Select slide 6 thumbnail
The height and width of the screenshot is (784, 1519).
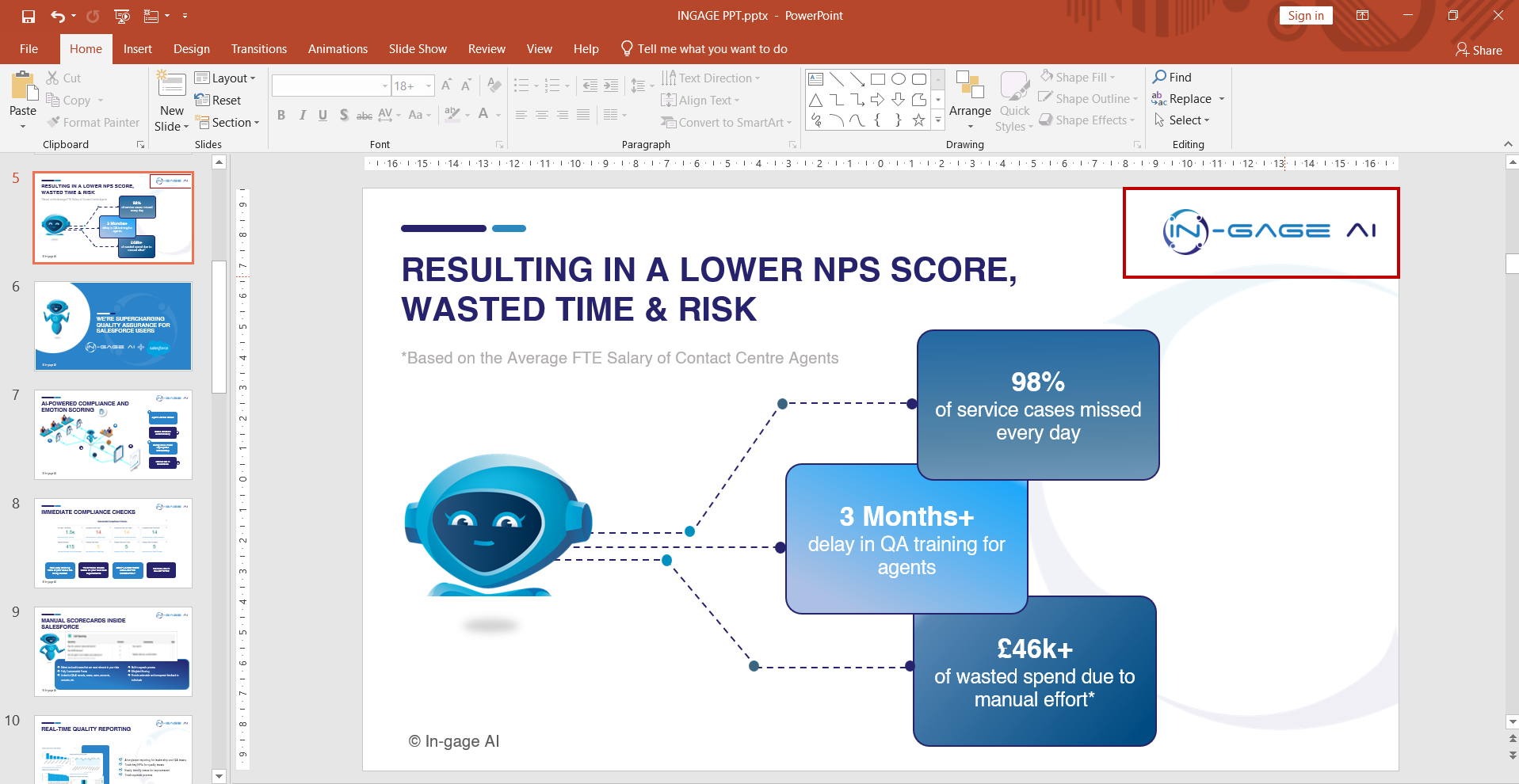tap(113, 325)
